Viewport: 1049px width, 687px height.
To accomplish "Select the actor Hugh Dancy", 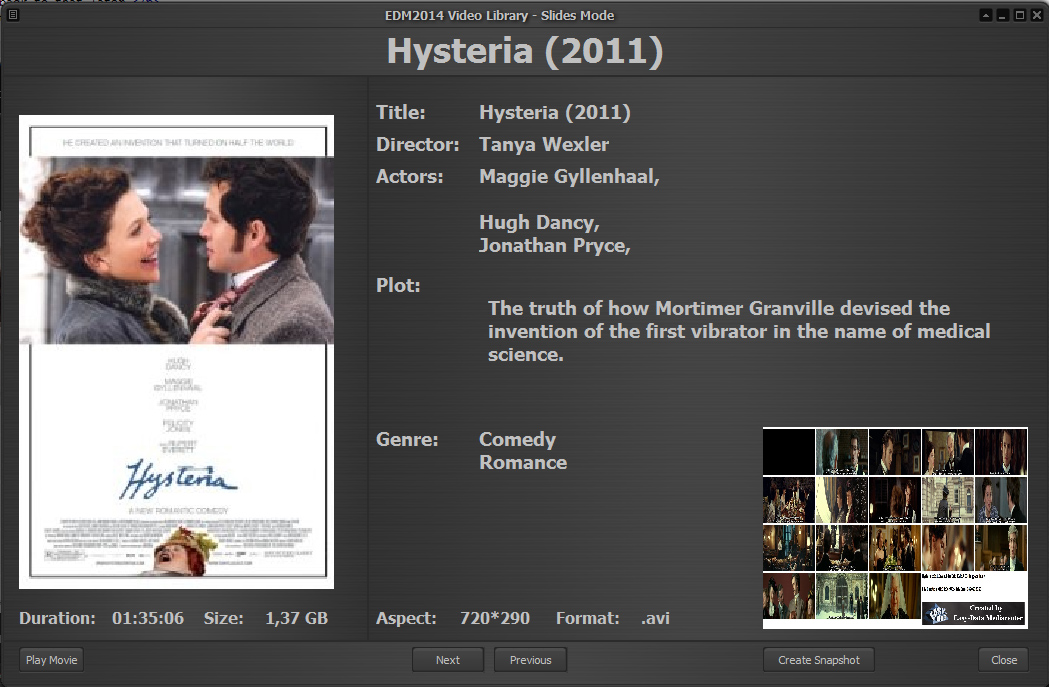I will pyautogui.click(x=539, y=223).
